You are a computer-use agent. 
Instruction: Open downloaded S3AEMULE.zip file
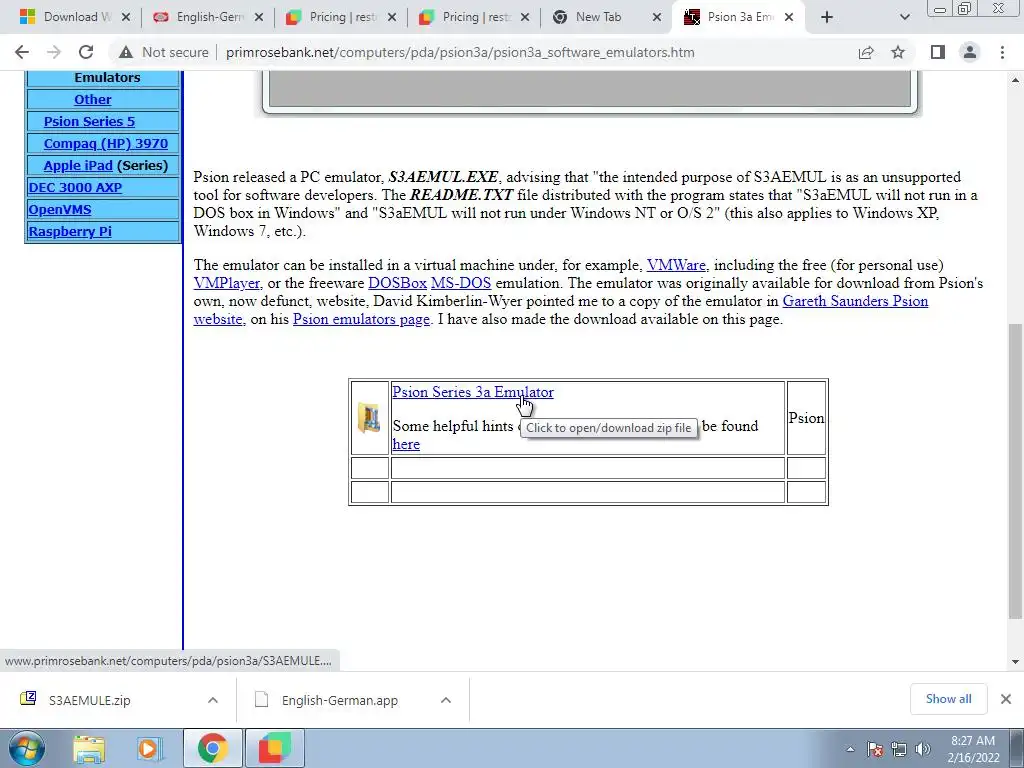click(89, 700)
